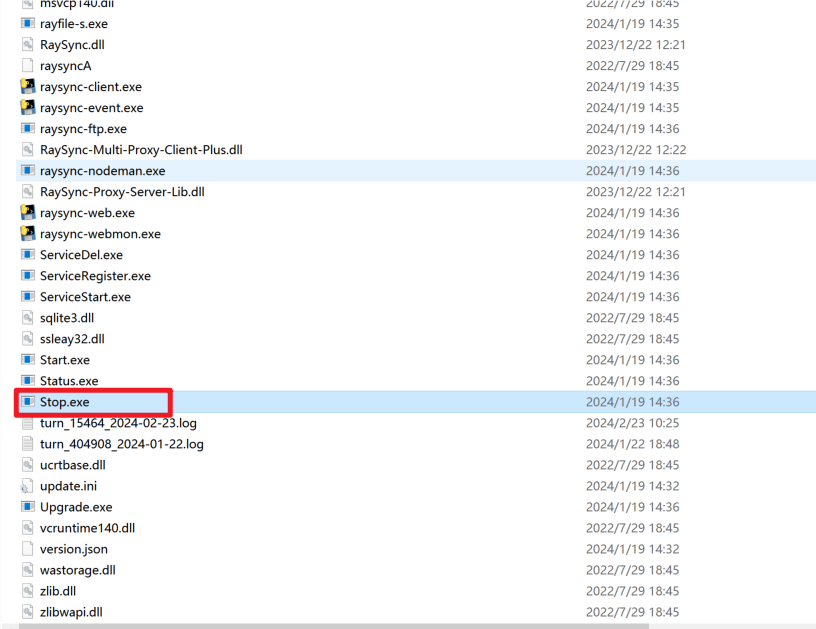Click the raysync-client.exe application icon

pyautogui.click(x=28, y=86)
